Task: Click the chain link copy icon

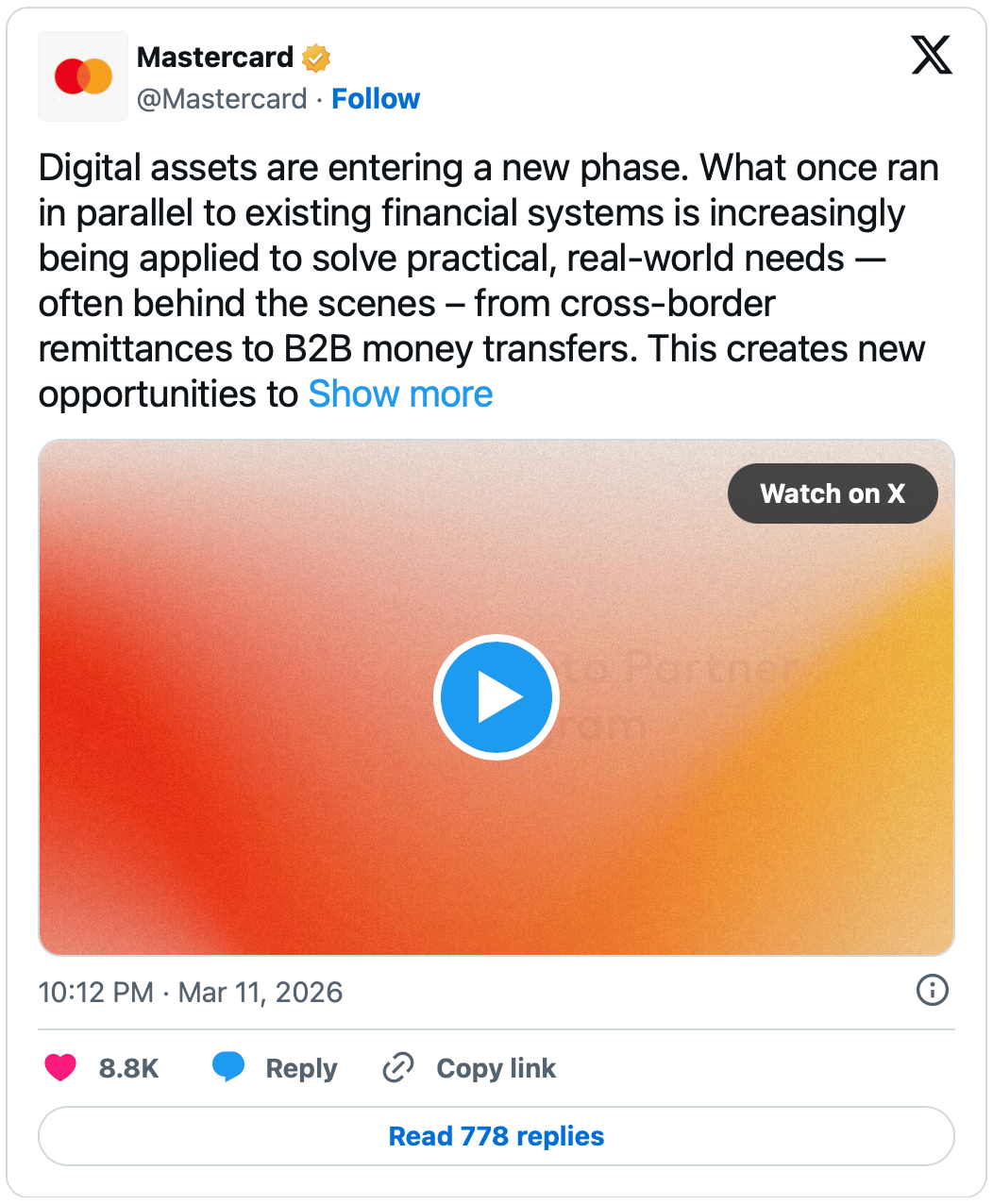Action: tap(398, 1067)
